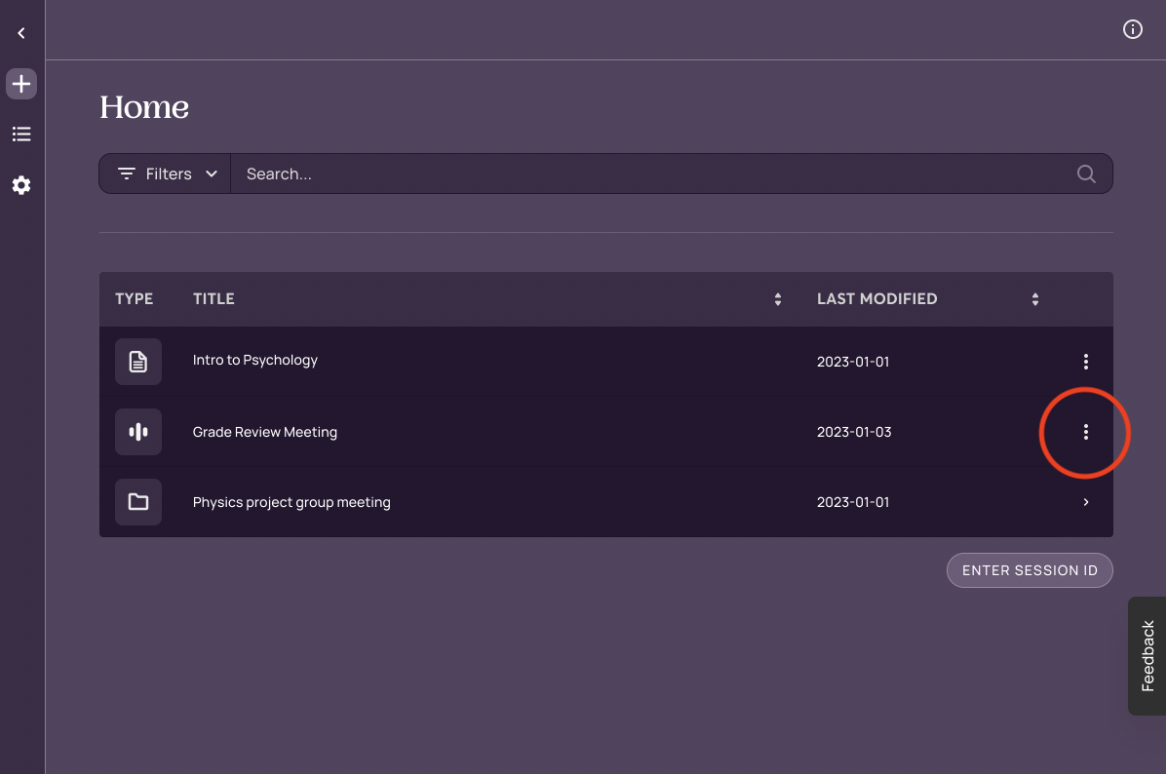
Task: Expand Physics project group meeting folder chevron
Action: (x=1086, y=502)
